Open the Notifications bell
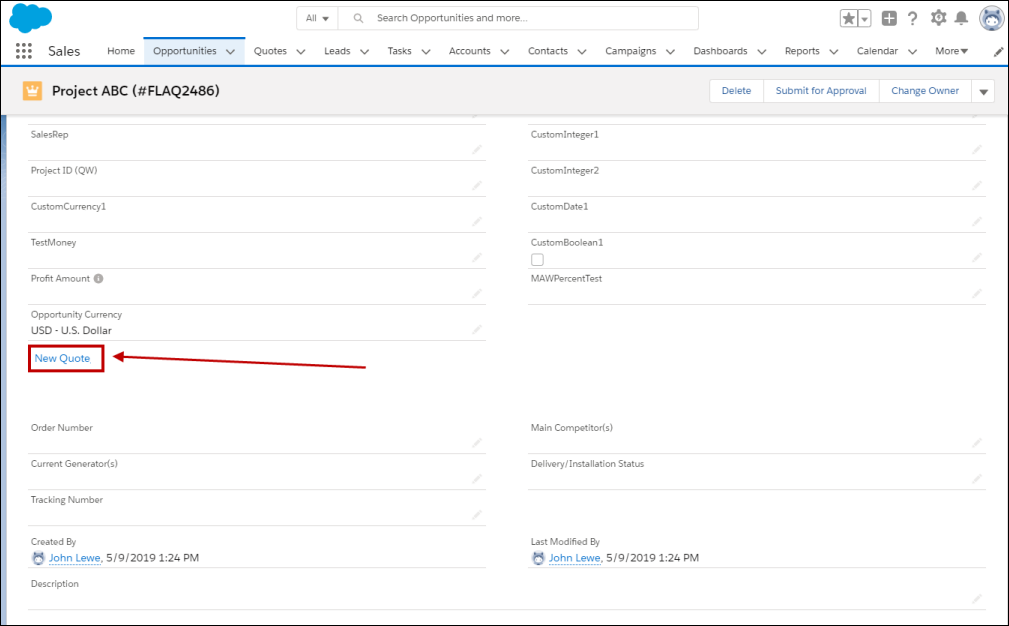The width and height of the screenshot is (1009, 626). pos(961,19)
